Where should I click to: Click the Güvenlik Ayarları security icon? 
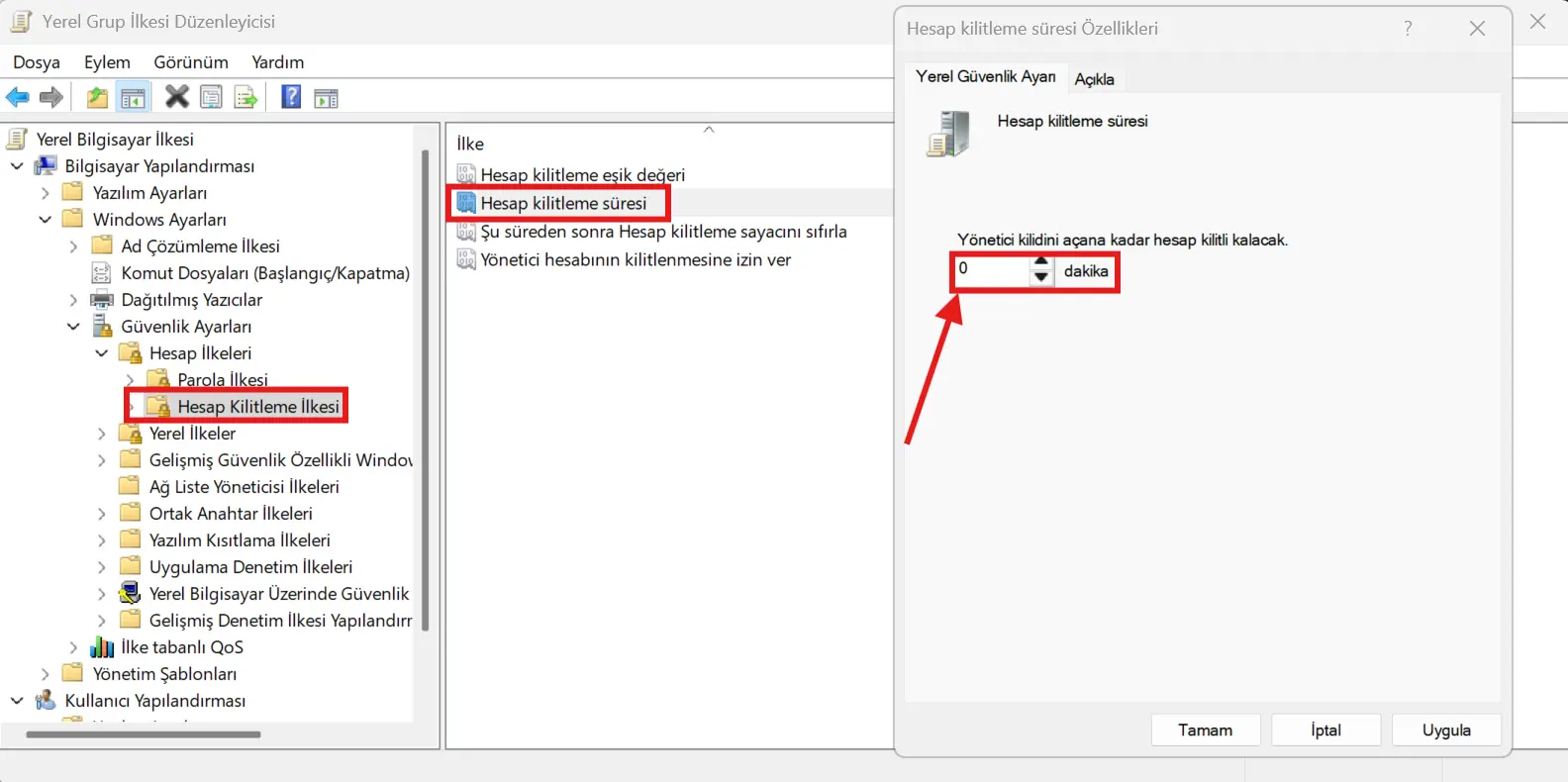(x=102, y=326)
